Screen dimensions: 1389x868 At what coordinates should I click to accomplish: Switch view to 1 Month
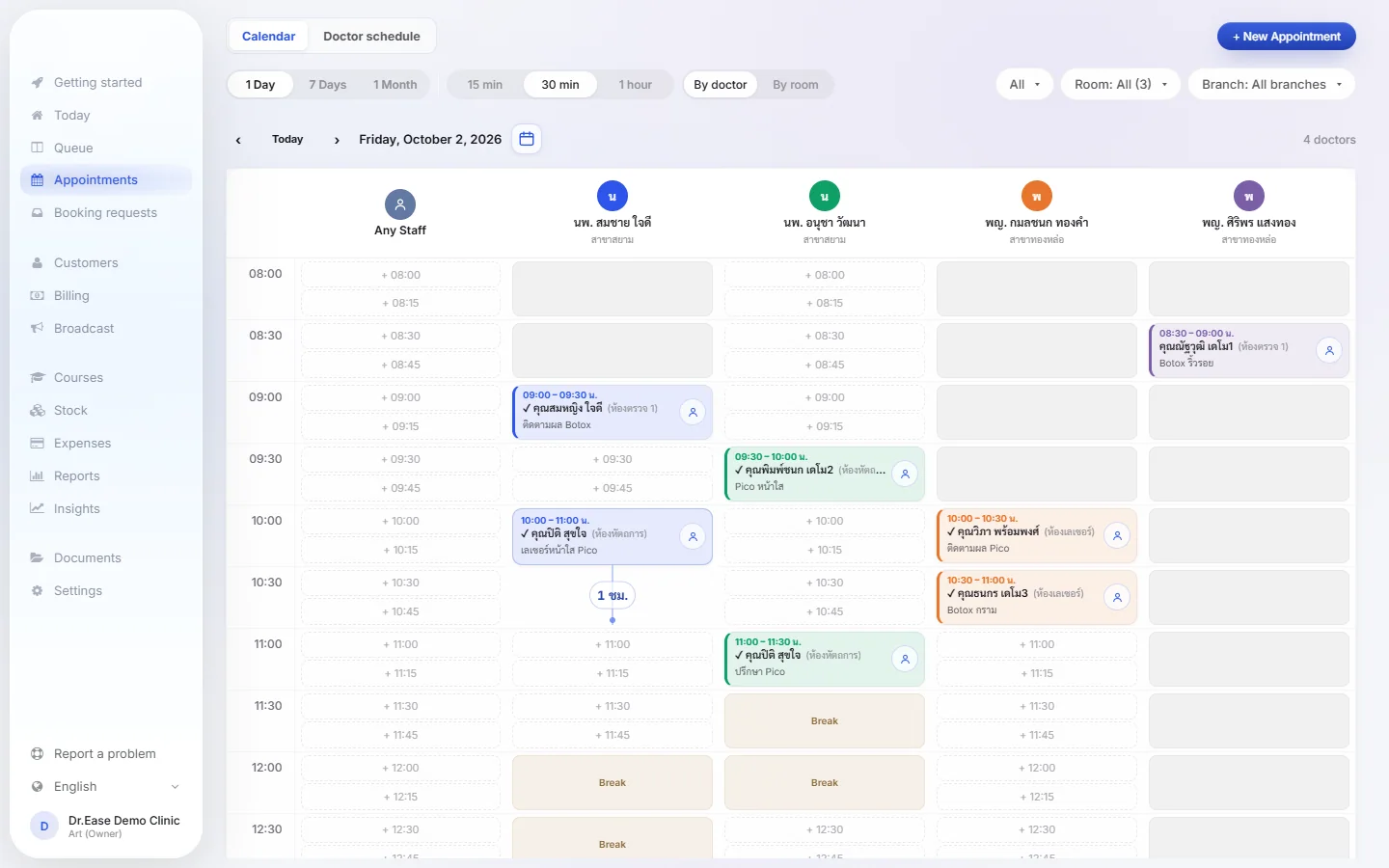[x=395, y=85]
